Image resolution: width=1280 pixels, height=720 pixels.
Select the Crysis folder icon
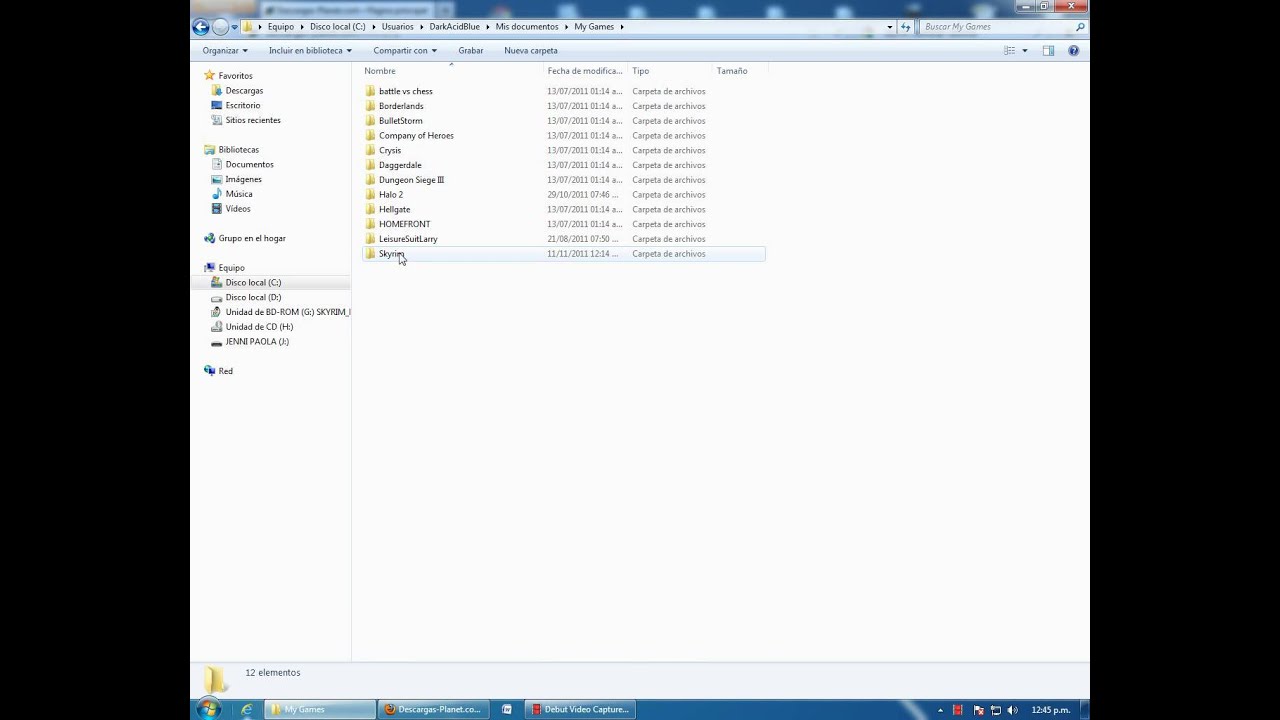point(370,150)
